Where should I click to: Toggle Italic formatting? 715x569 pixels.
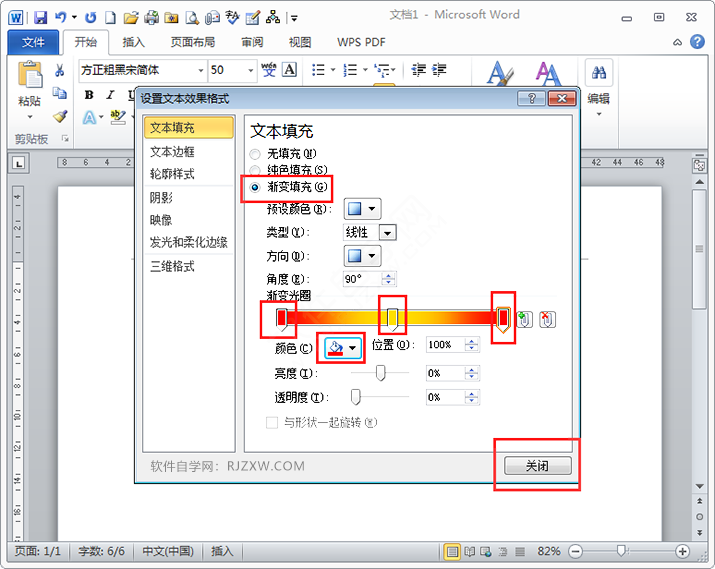pos(110,95)
